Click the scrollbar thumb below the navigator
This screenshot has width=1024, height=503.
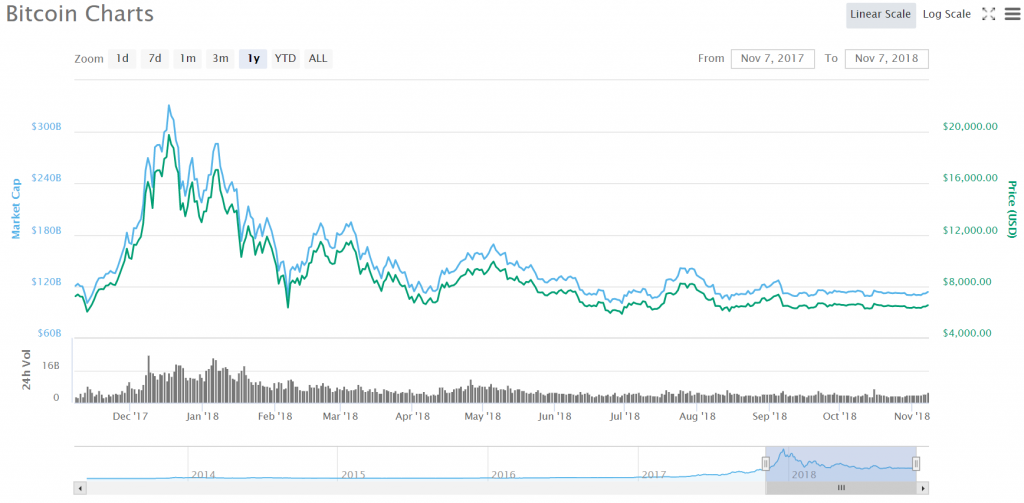(841, 488)
